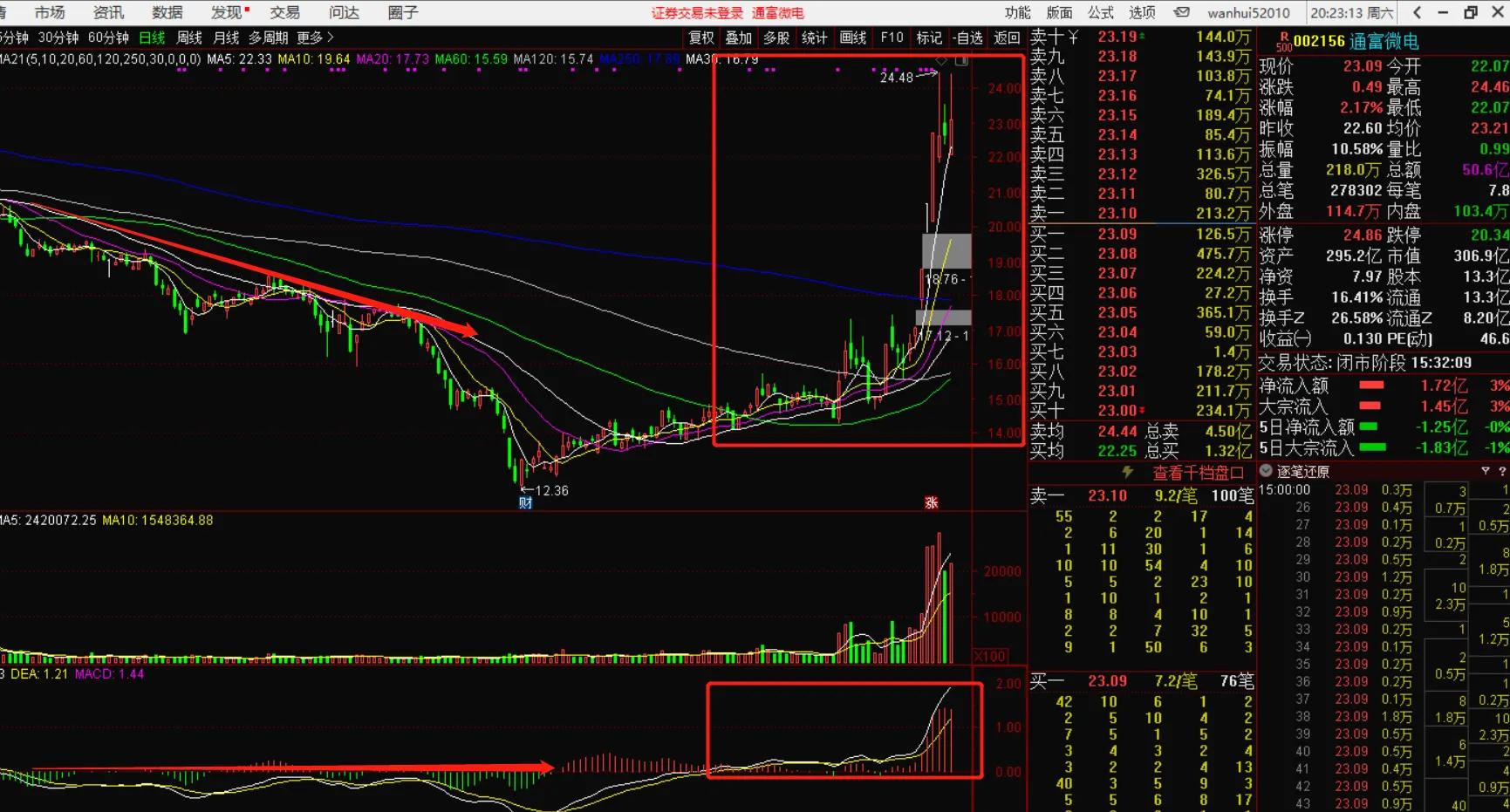Expand the 更多 periods chevron
This screenshot has height=812, width=1510.
tap(331, 38)
